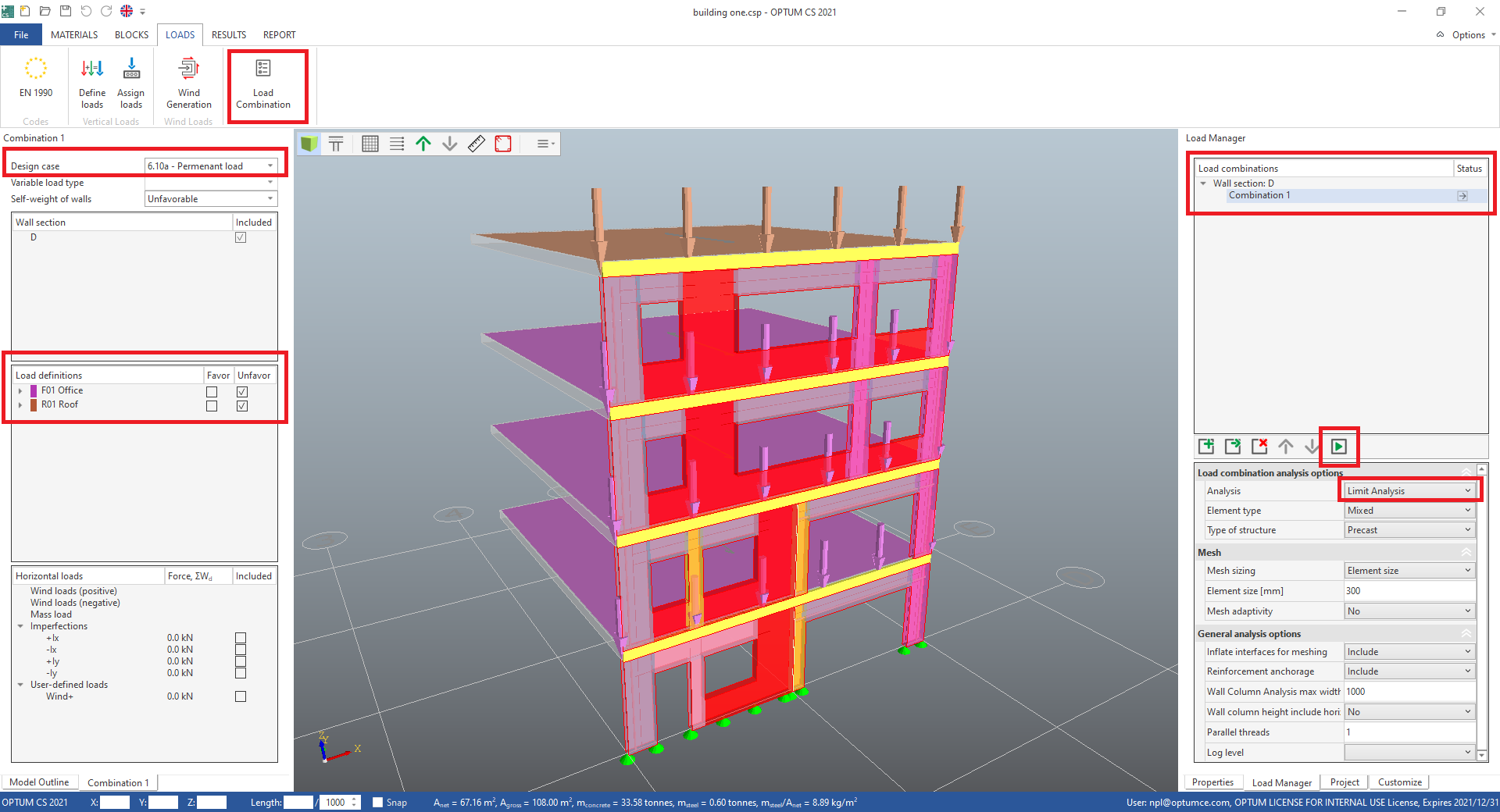Click the F01 Office purple color swatch
Image resolution: width=1500 pixels, height=812 pixels.
(x=34, y=391)
